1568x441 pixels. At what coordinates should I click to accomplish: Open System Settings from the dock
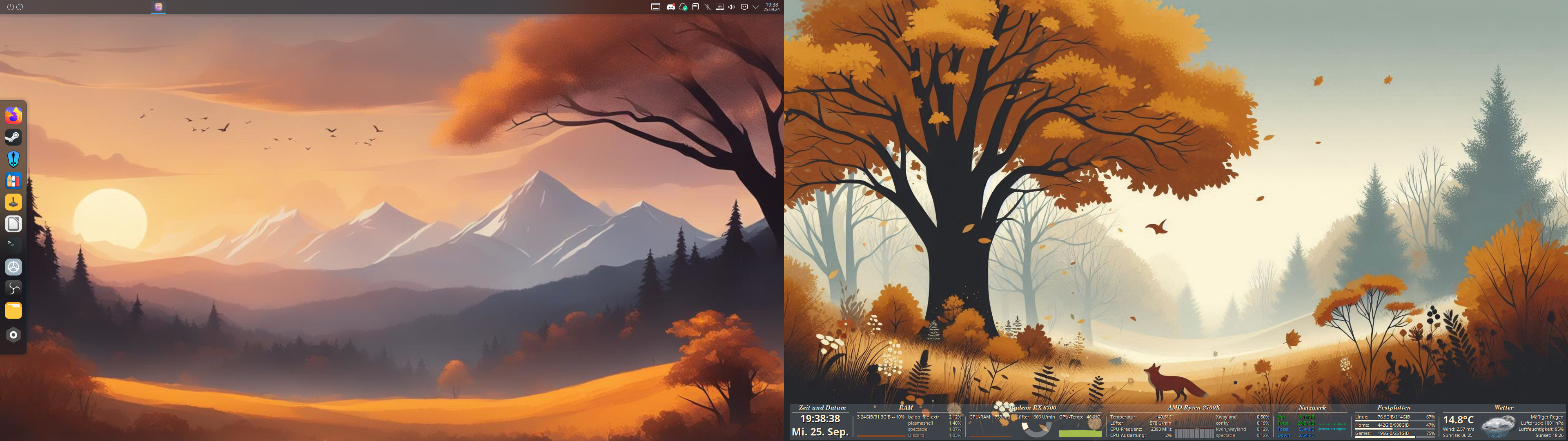(x=13, y=267)
